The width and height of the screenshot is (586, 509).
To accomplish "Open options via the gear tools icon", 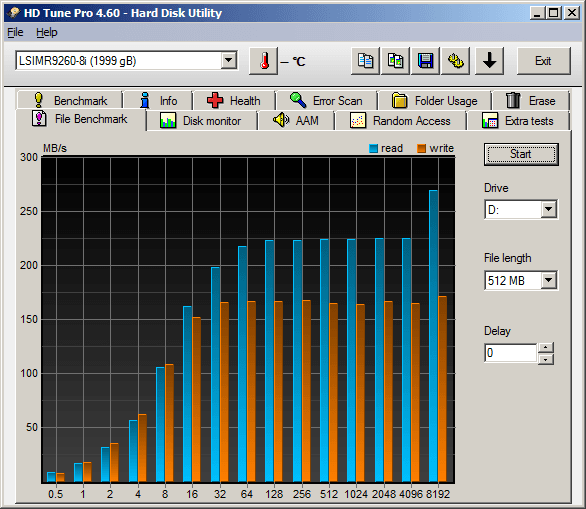I will point(456,61).
